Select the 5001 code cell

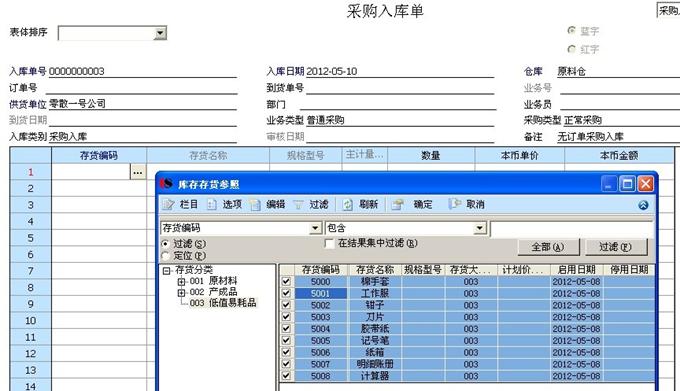pyautogui.click(x=321, y=293)
